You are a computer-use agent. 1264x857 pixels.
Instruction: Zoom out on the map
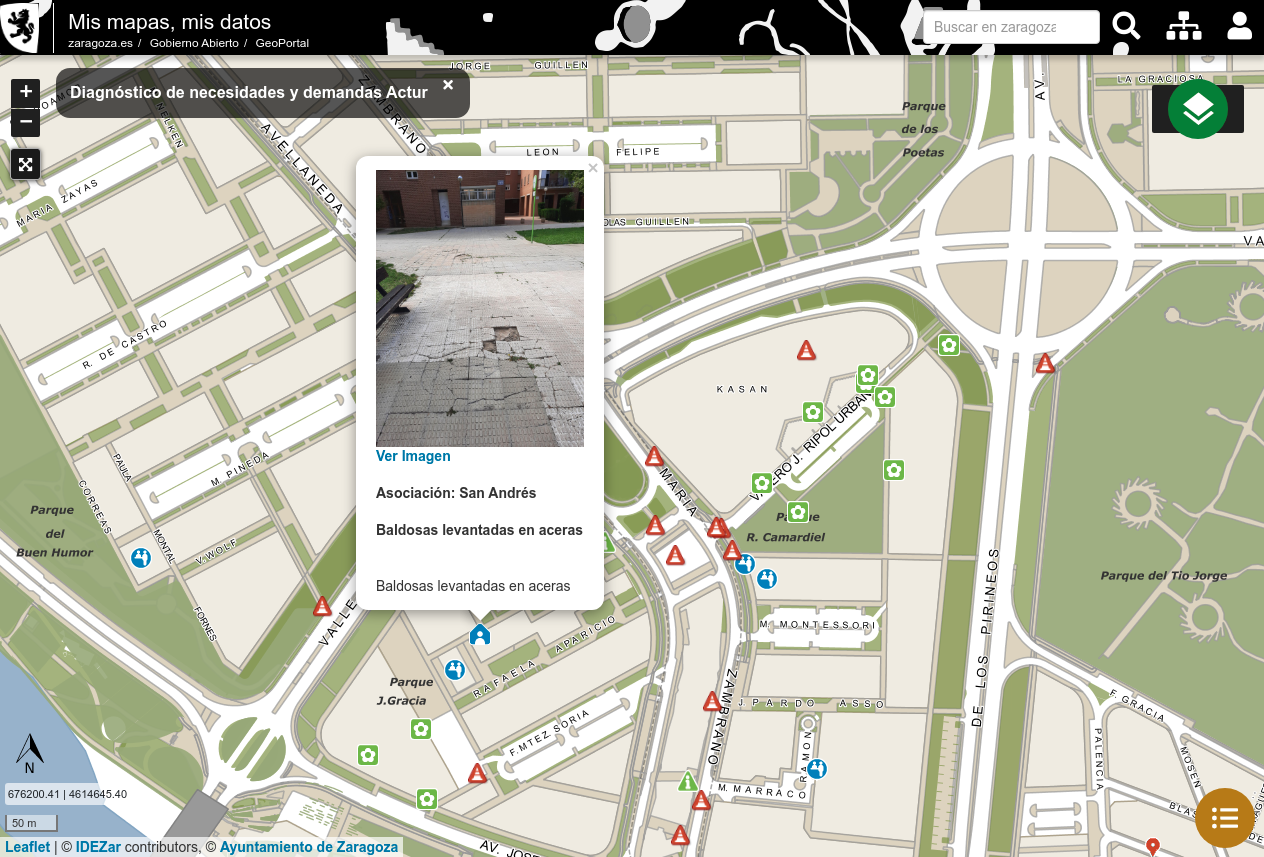[26, 122]
